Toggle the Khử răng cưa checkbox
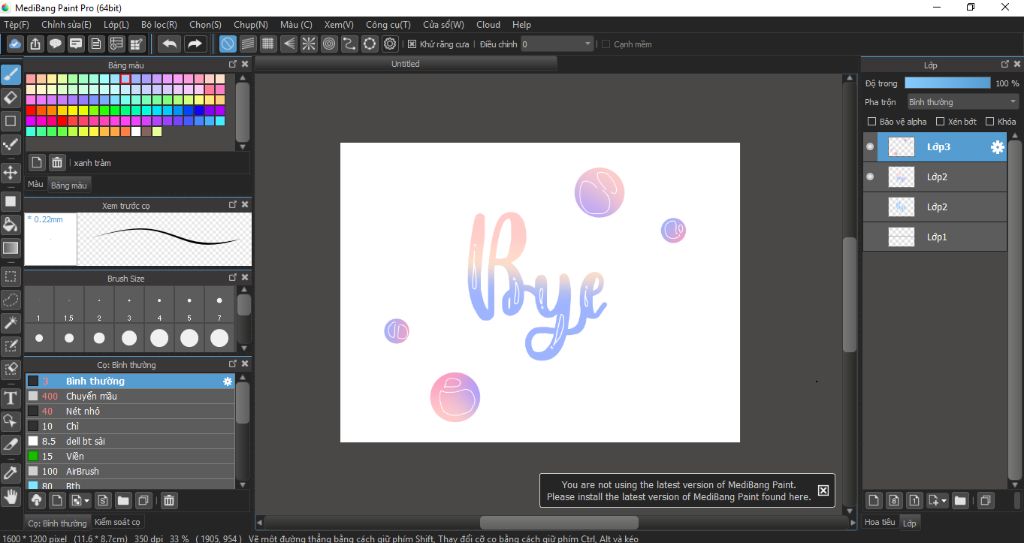Screen dimensions: 1024x543 click(x=412, y=44)
